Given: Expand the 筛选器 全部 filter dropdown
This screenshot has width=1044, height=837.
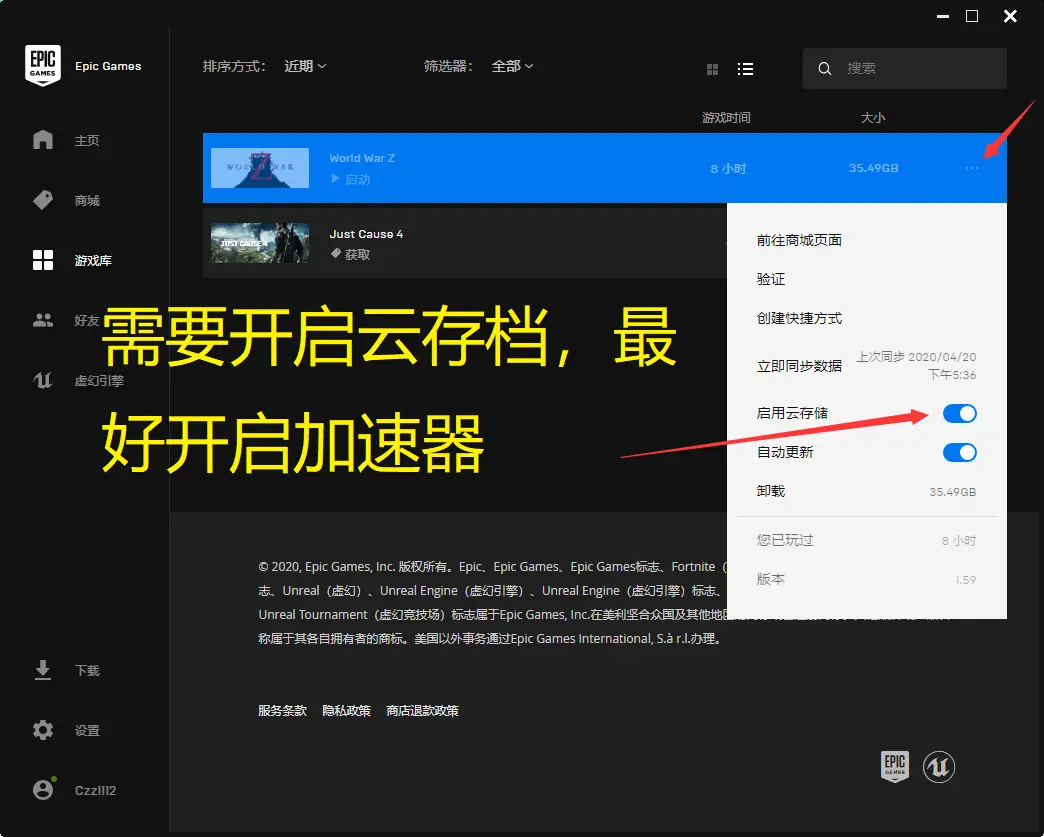Looking at the screenshot, I should coord(513,66).
